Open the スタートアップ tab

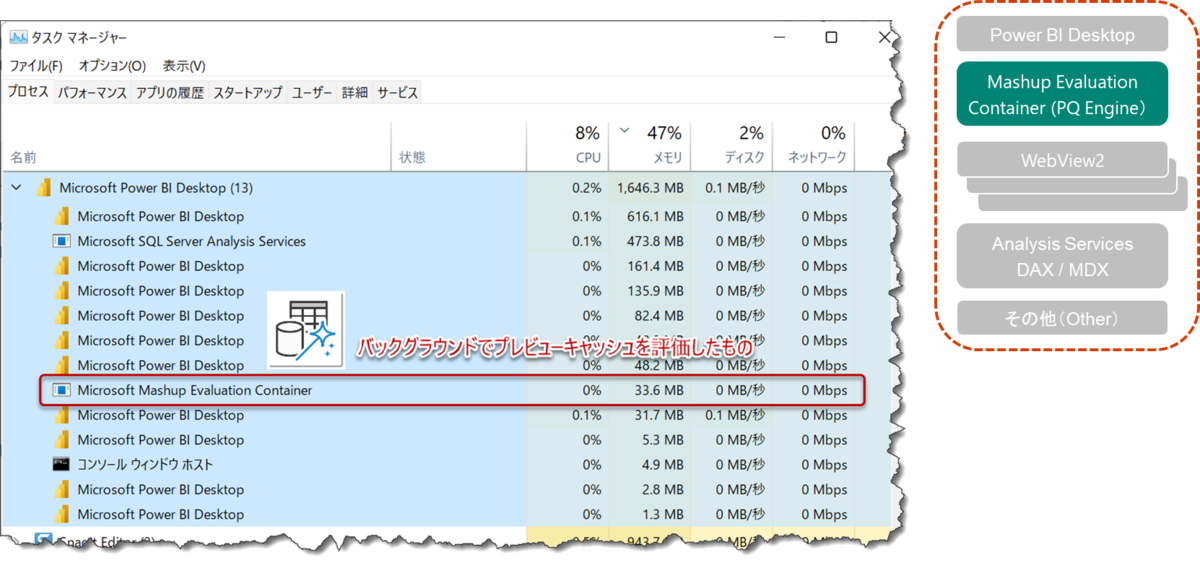(248, 92)
